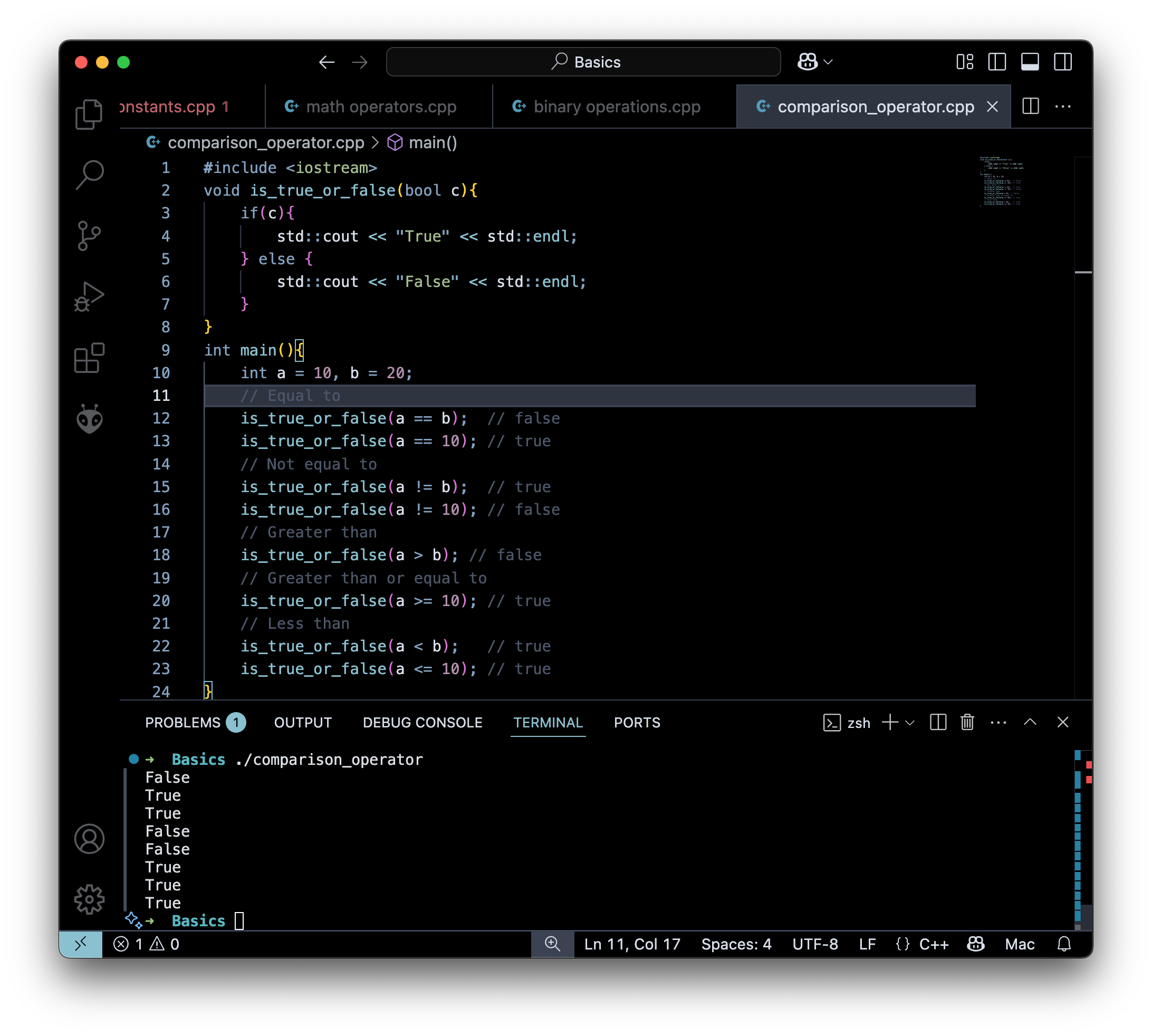Image resolution: width=1152 pixels, height=1036 pixels.
Task: Expand the Copilot chevron in the title bar
Action: pyautogui.click(x=829, y=62)
